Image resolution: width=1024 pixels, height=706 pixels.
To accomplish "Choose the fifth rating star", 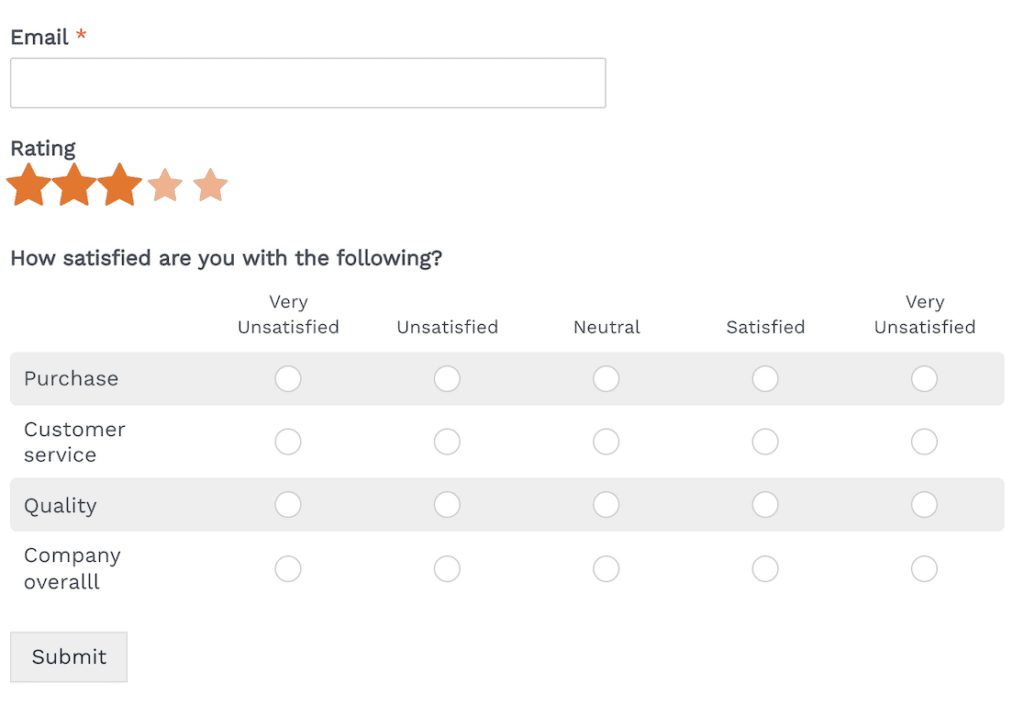I will (x=210, y=185).
